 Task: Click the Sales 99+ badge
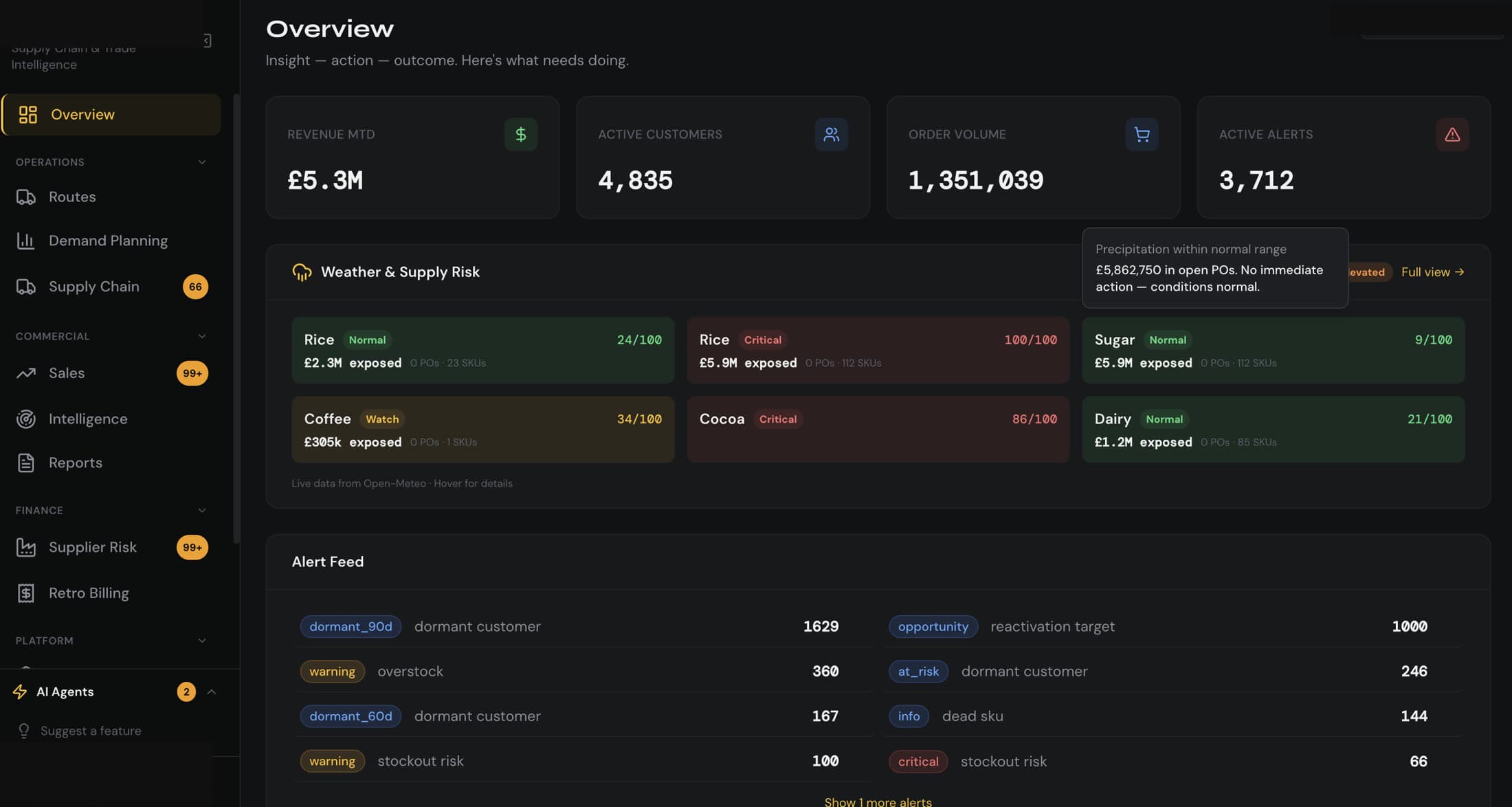[192, 373]
